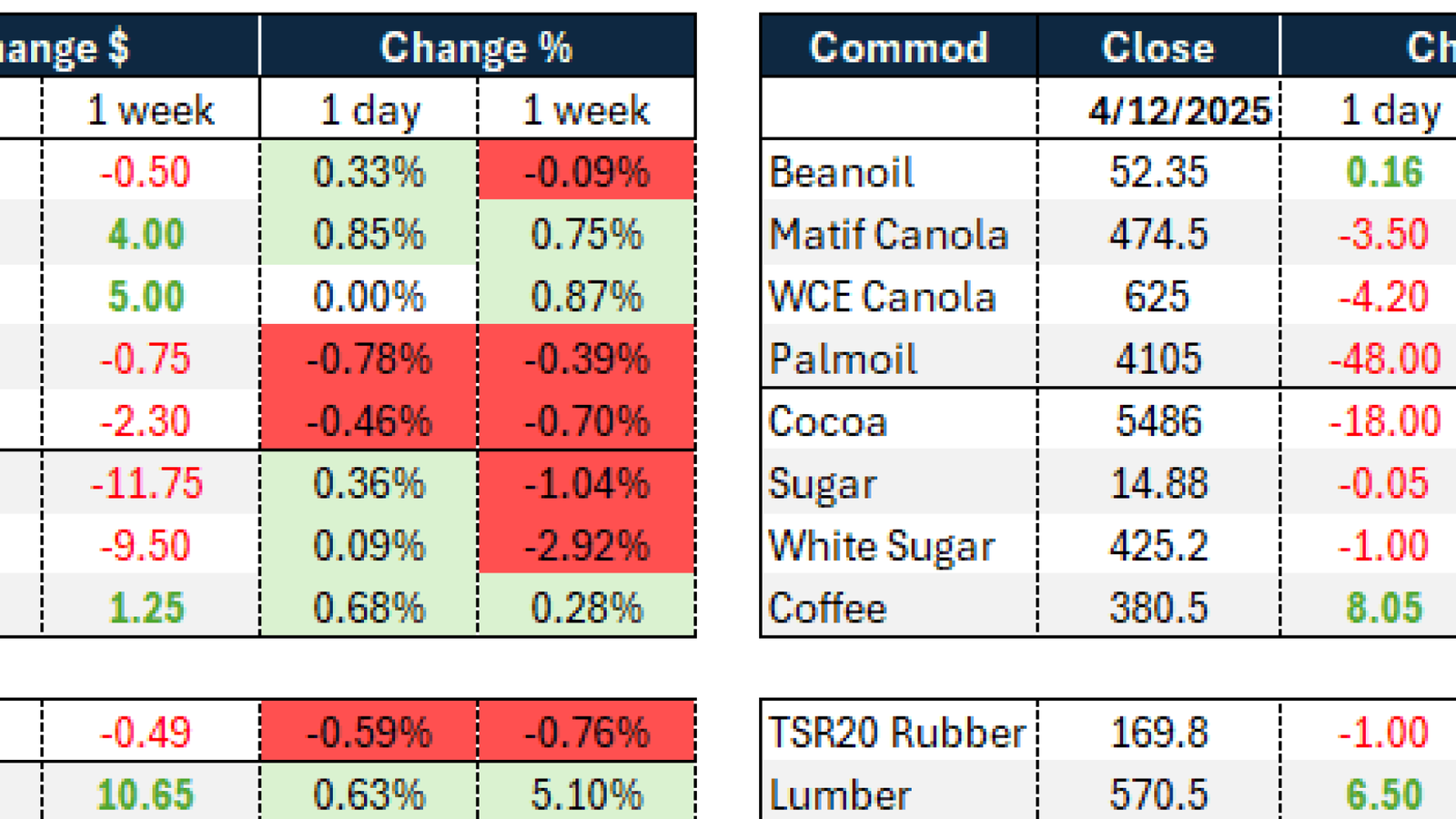
Task: Click the 0.00% daily change cell
Action: pos(369,297)
